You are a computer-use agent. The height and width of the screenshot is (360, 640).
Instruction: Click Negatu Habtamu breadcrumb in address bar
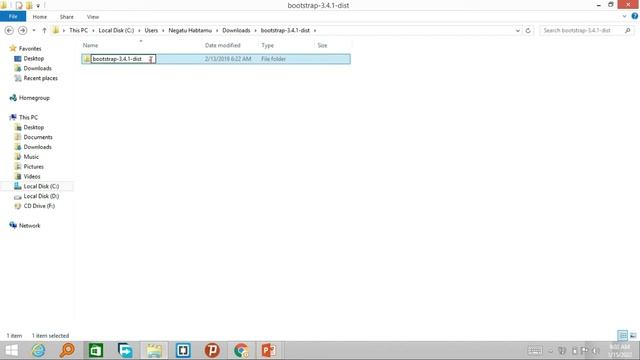point(190,31)
